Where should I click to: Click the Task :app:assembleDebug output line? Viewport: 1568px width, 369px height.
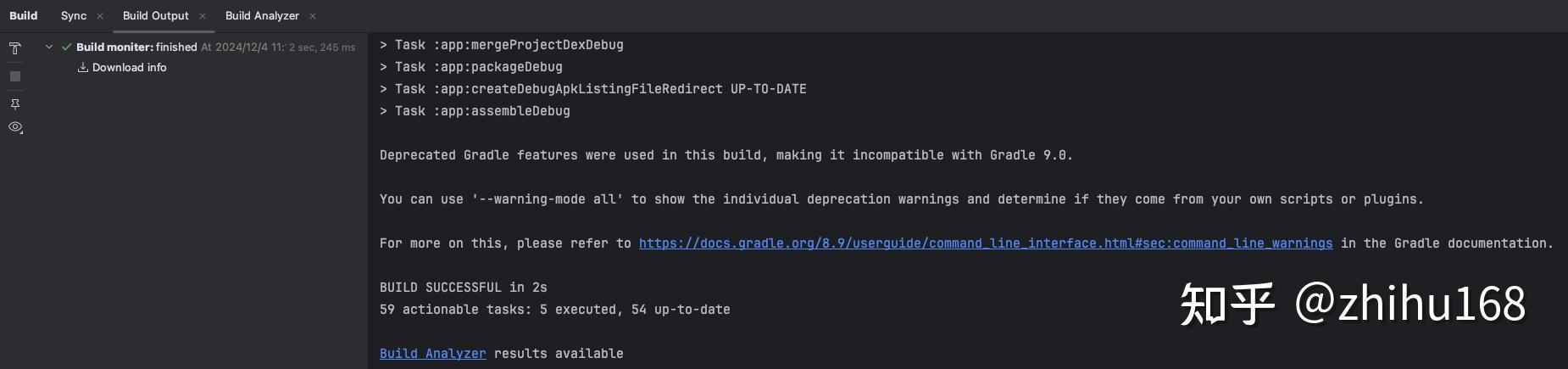click(x=475, y=111)
